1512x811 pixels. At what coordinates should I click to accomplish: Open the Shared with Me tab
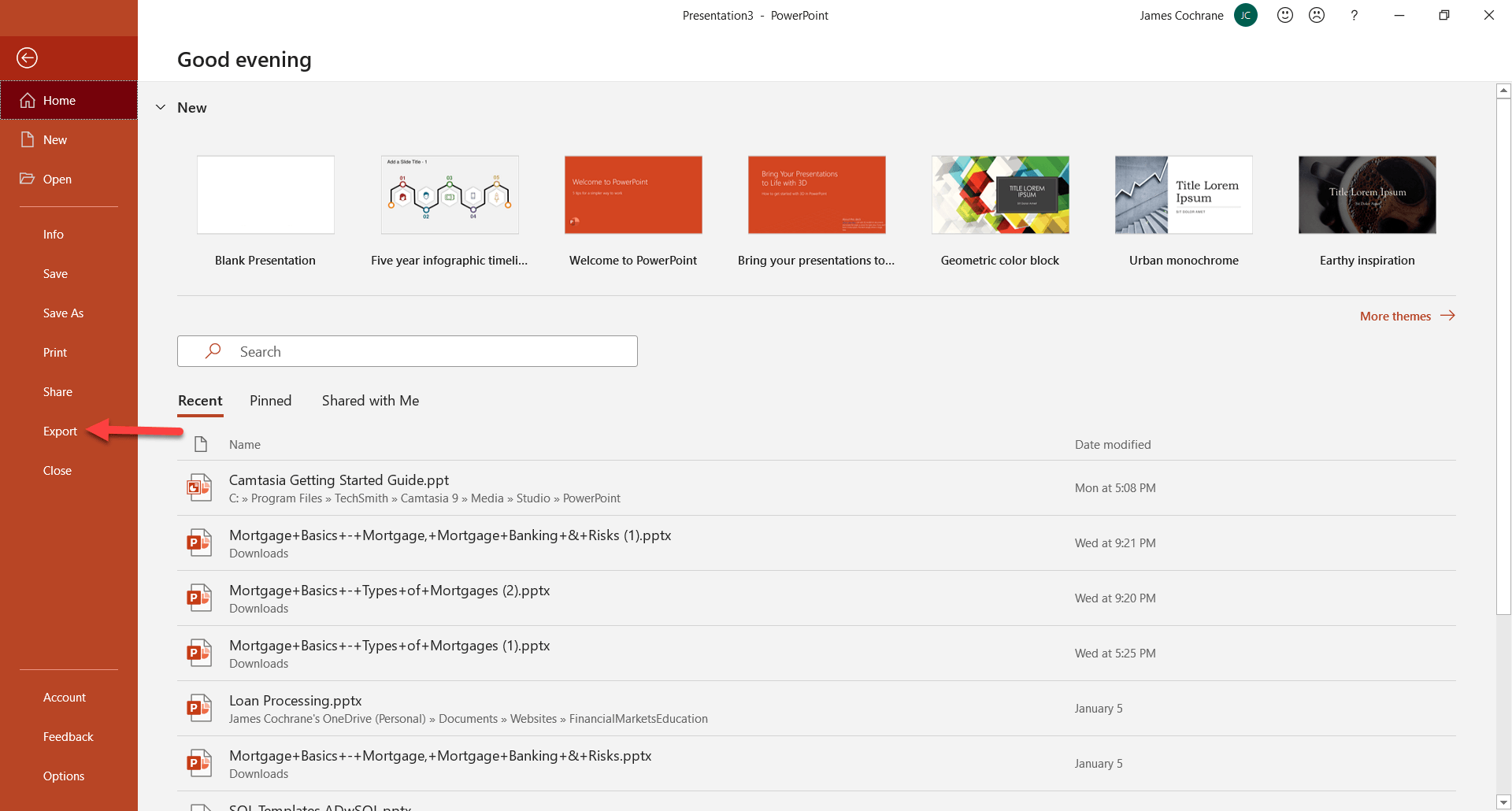[370, 401]
